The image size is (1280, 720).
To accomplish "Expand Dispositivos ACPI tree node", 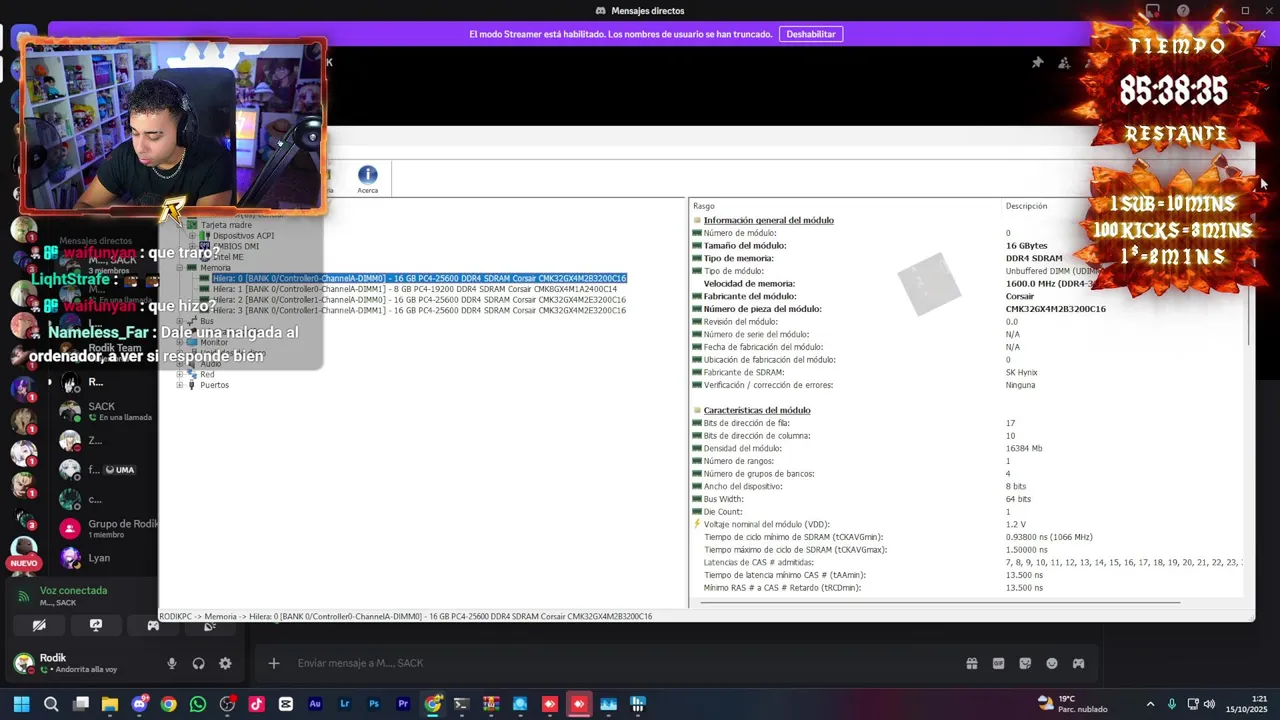I will click(192, 236).
